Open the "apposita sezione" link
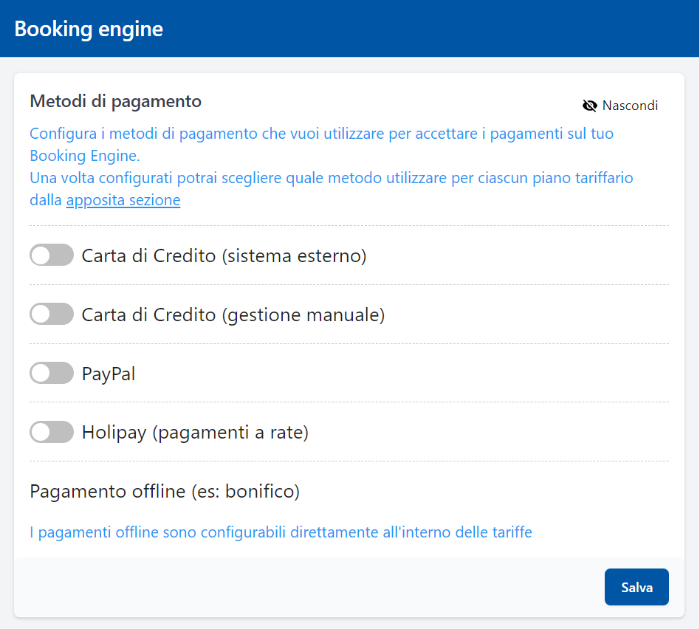This screenshot has width=699, height=629. coord(123,200)
